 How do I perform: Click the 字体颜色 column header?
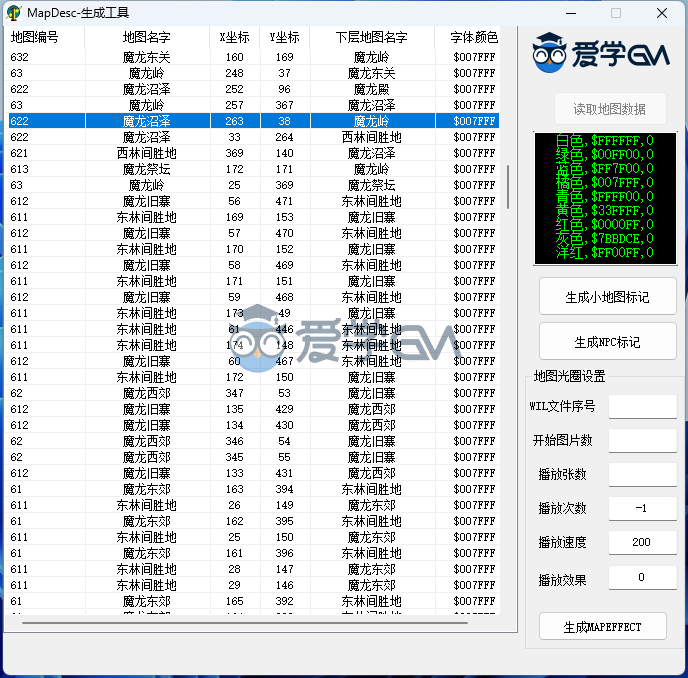(x=468, y=37)
